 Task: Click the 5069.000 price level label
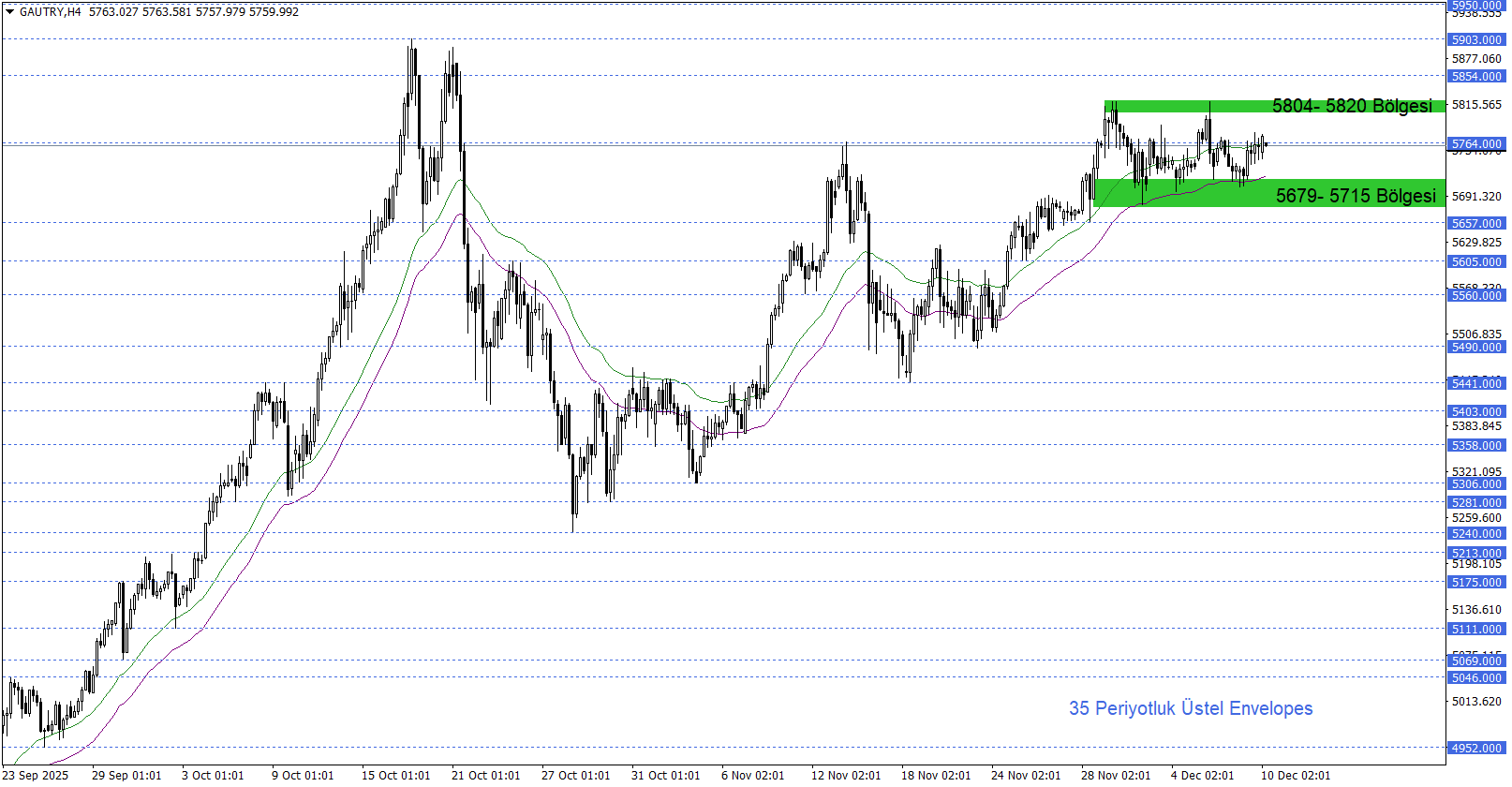[x=1476, y=661]
